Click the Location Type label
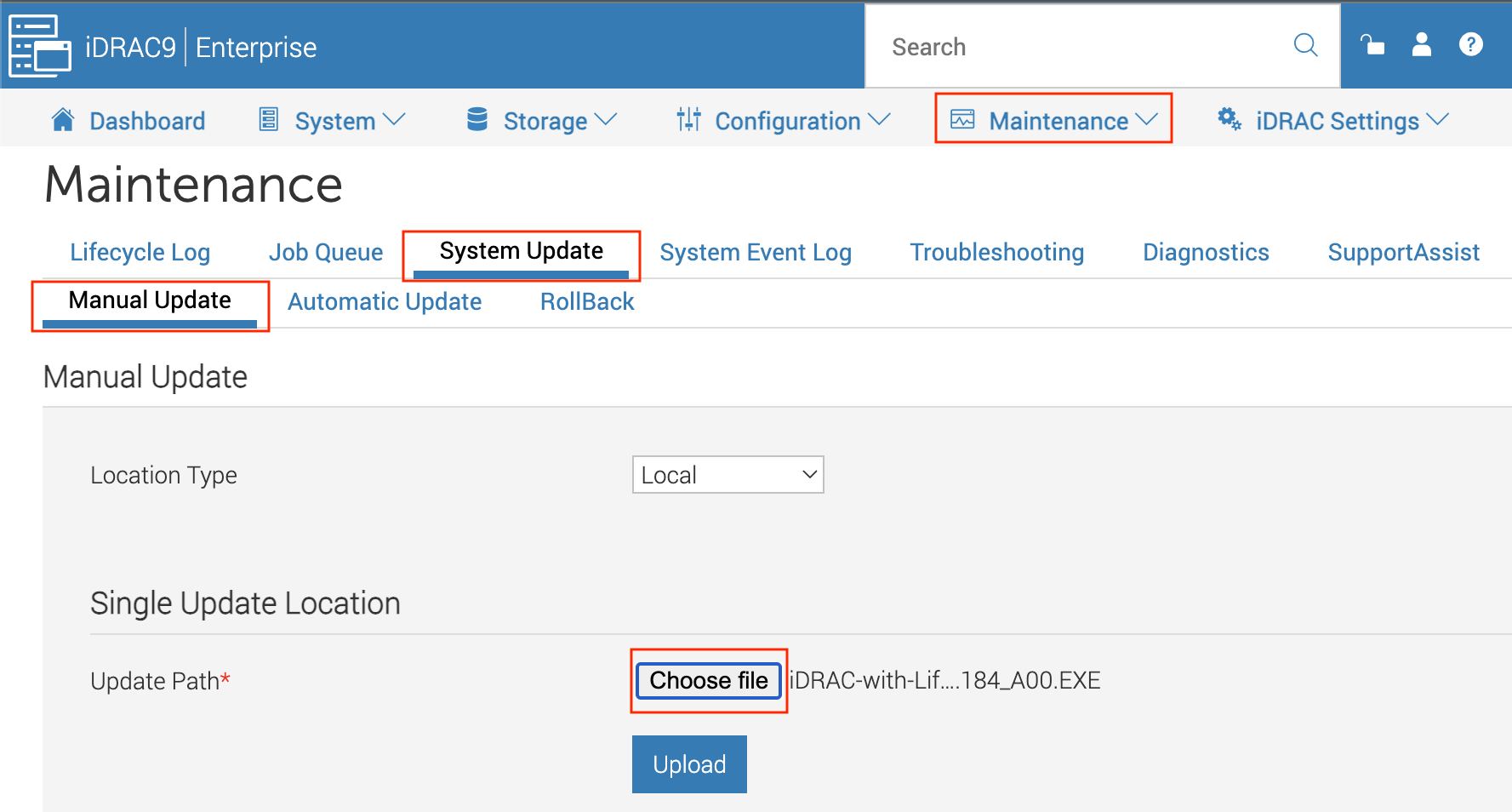Image resolution: width=1512 pixels, height=812 pixels. [163, 475]
